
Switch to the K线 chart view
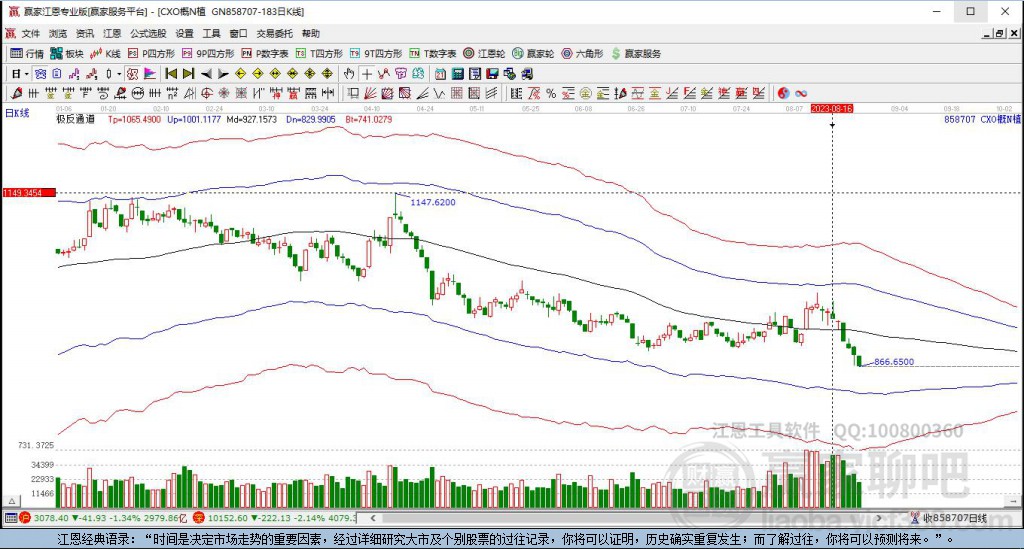click(105, 54)
